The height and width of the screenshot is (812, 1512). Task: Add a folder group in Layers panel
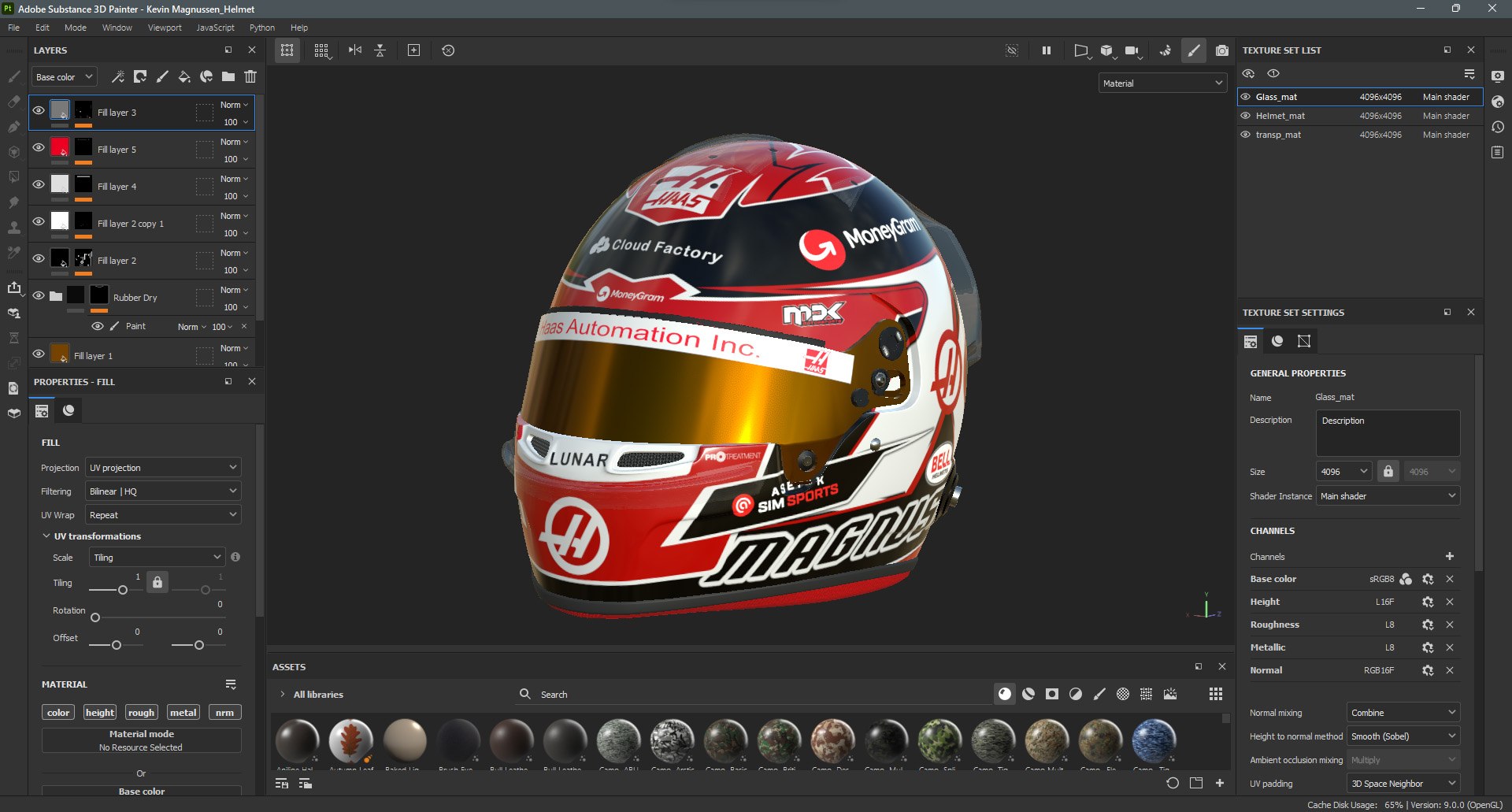pos(228,76)
